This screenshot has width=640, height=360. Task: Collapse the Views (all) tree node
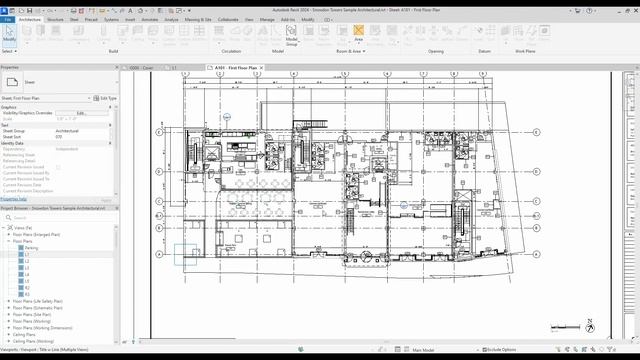click(4, 228)
